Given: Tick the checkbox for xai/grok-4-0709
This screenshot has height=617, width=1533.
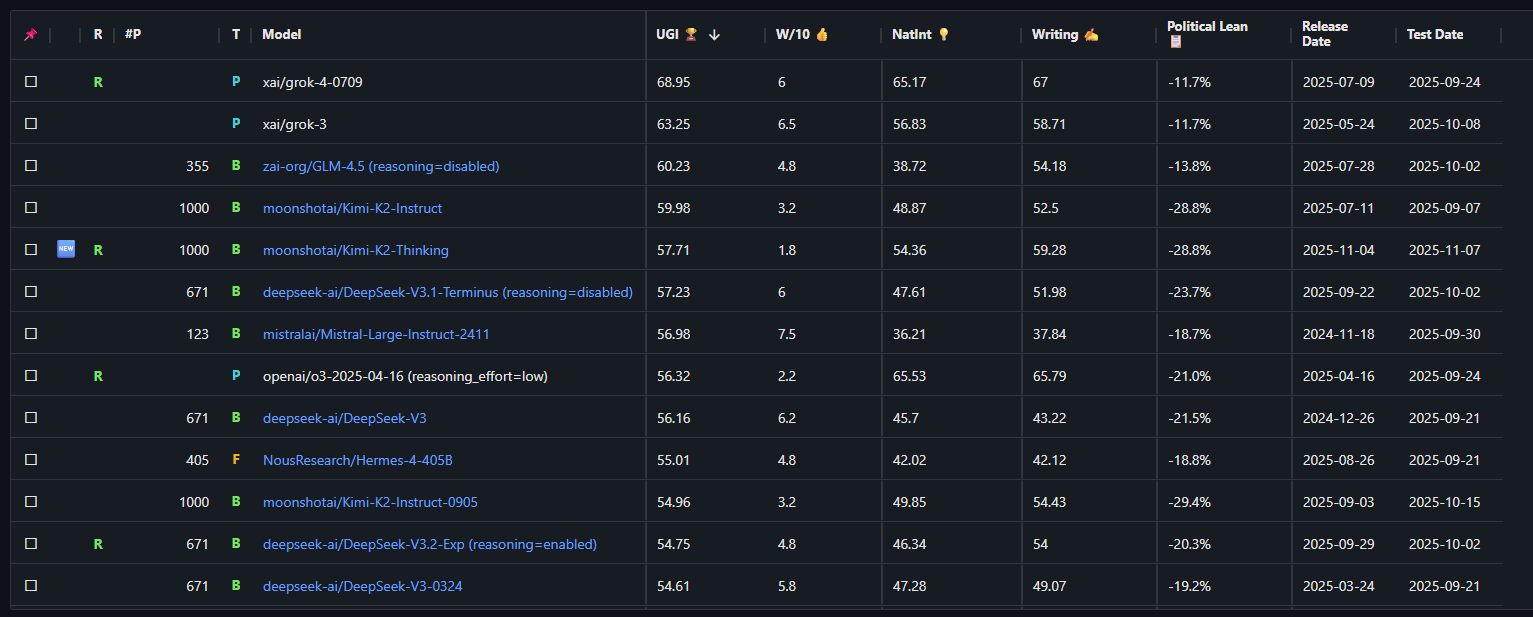Looking at the screenshot, I should click(x=31, y=82).
